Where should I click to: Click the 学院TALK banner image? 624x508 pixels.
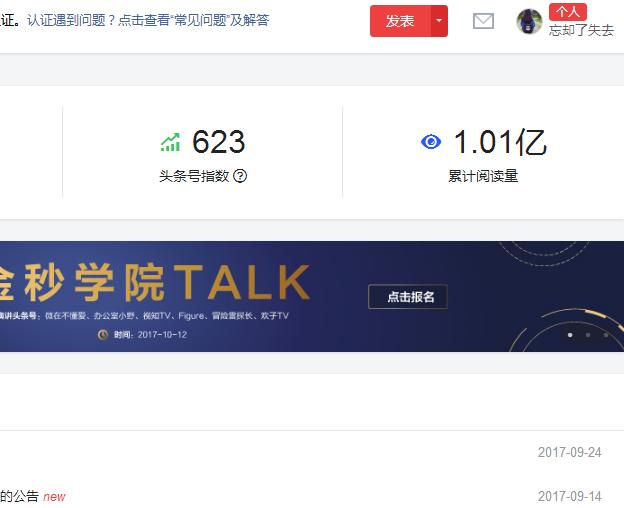click(312, 296)
